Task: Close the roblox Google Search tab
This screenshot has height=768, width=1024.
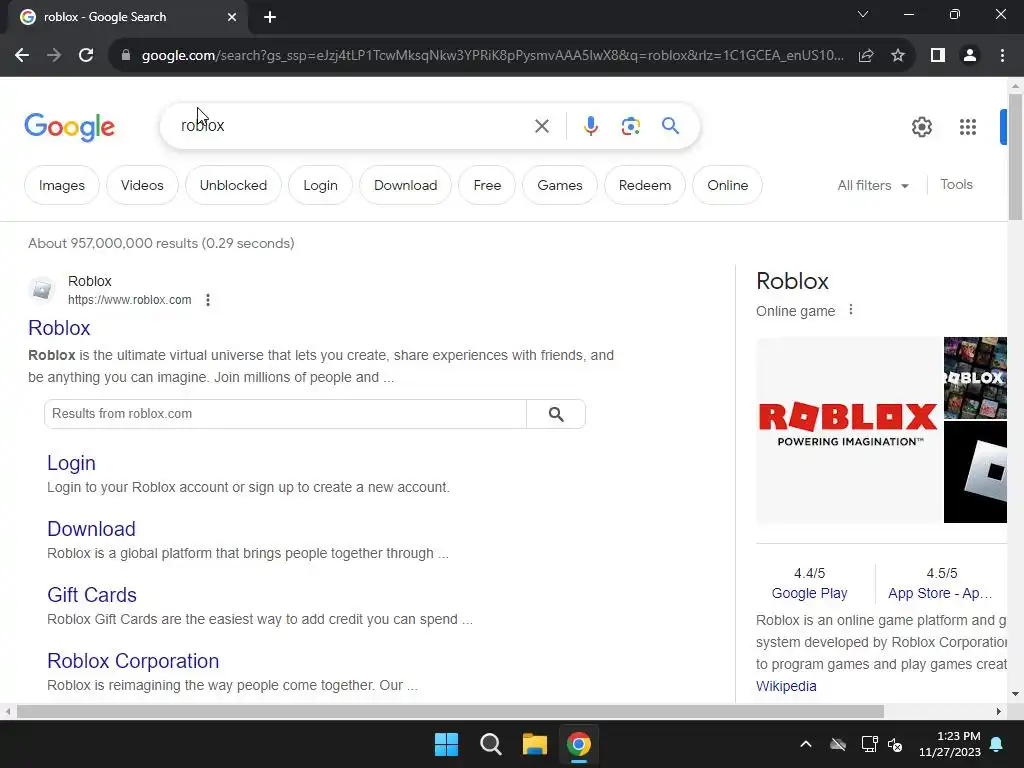Action: 232,18
